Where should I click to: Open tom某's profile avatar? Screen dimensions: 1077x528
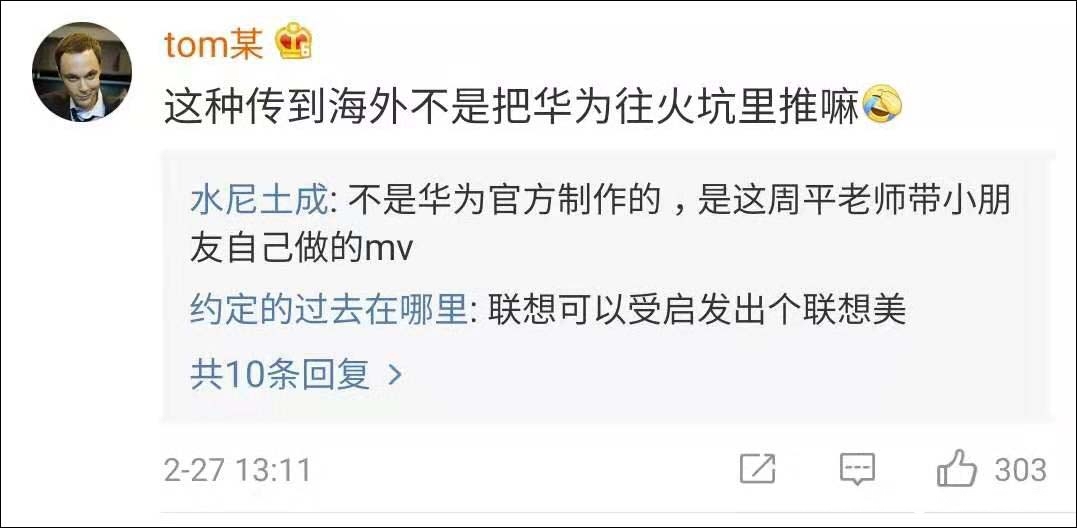click(82, 72)
